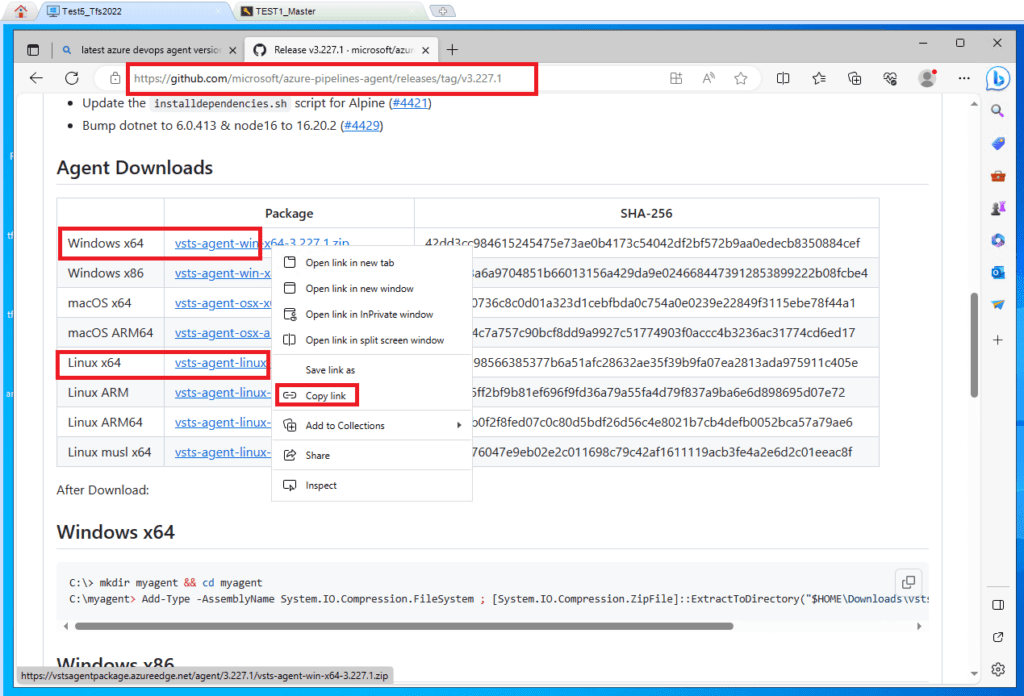Open the sidebar Outlook icon
Screen dimensions: 1024x696
pos(998,272)
